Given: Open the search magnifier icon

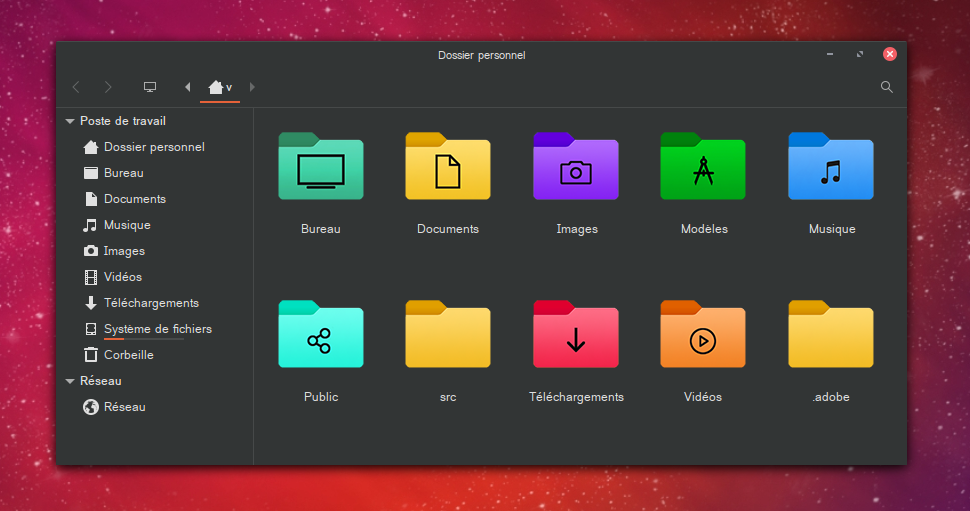Looking at the screenshot, I should 886,87.
